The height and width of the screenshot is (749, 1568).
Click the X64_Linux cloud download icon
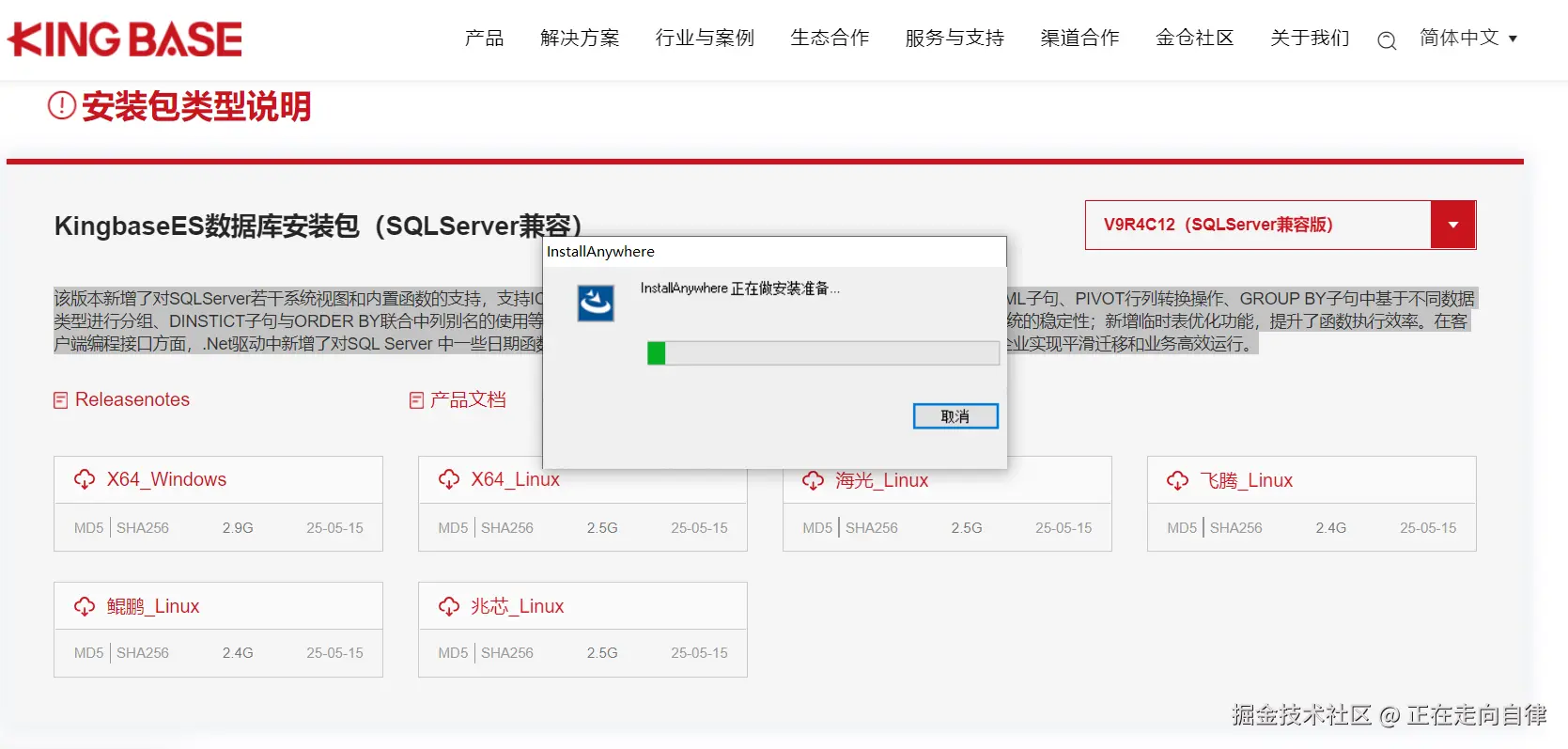449,479
